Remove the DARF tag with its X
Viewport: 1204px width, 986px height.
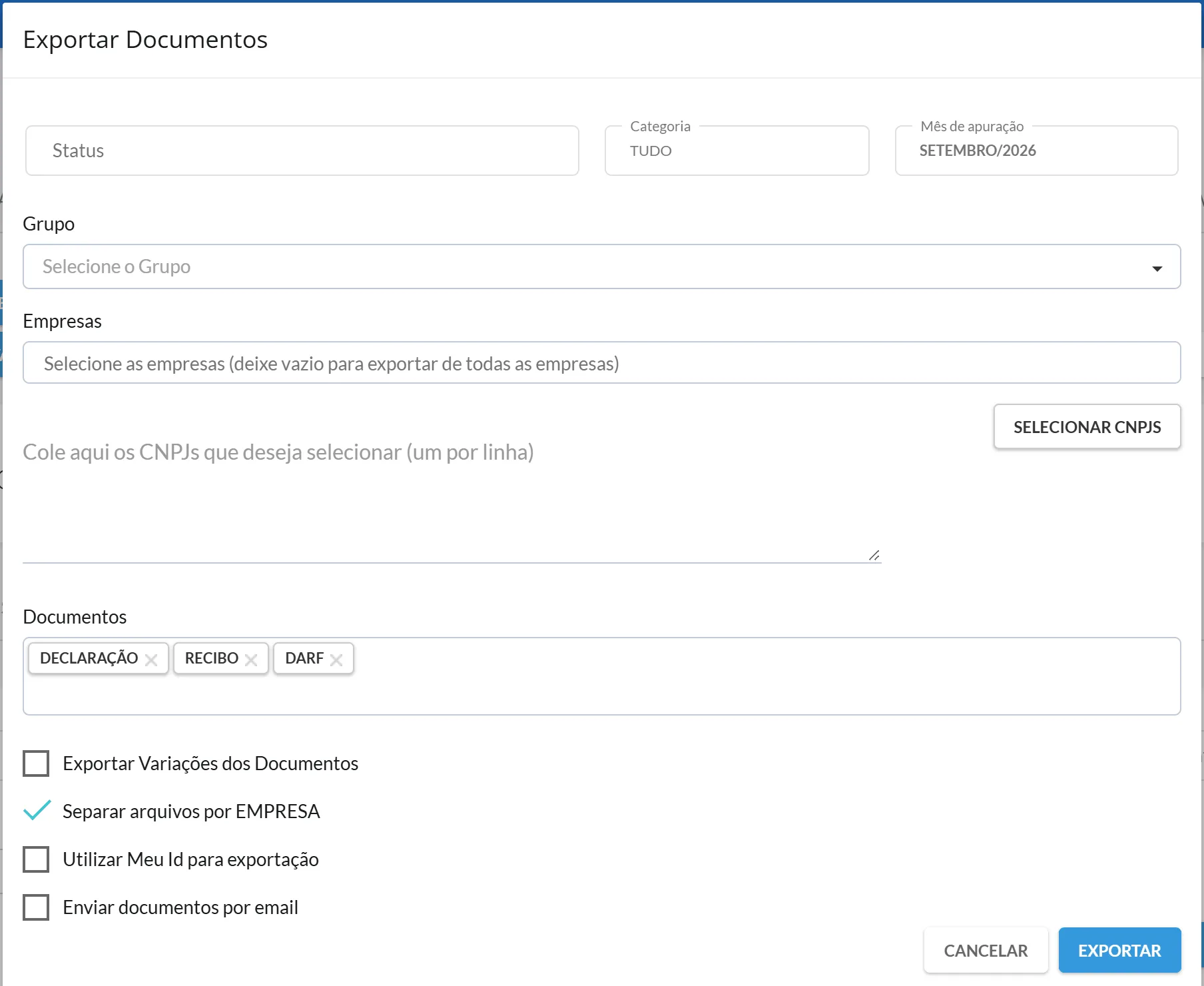336,660
